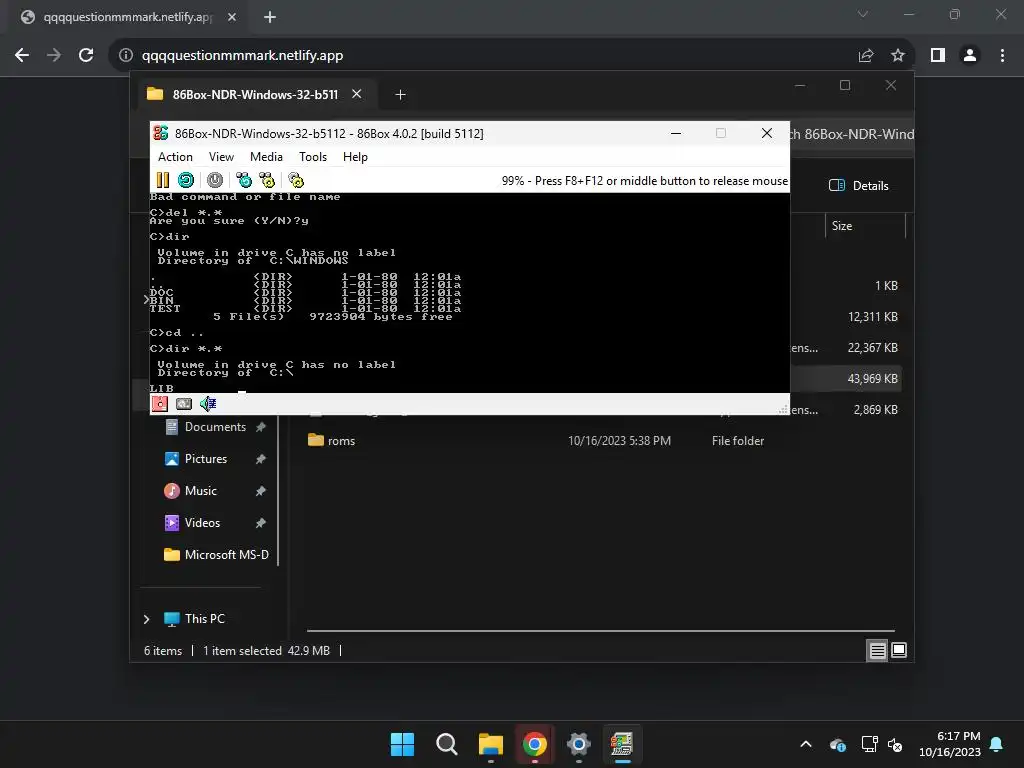View site information icon in address bar
This screenshot has width=1024, height=768.
point(125,56)
